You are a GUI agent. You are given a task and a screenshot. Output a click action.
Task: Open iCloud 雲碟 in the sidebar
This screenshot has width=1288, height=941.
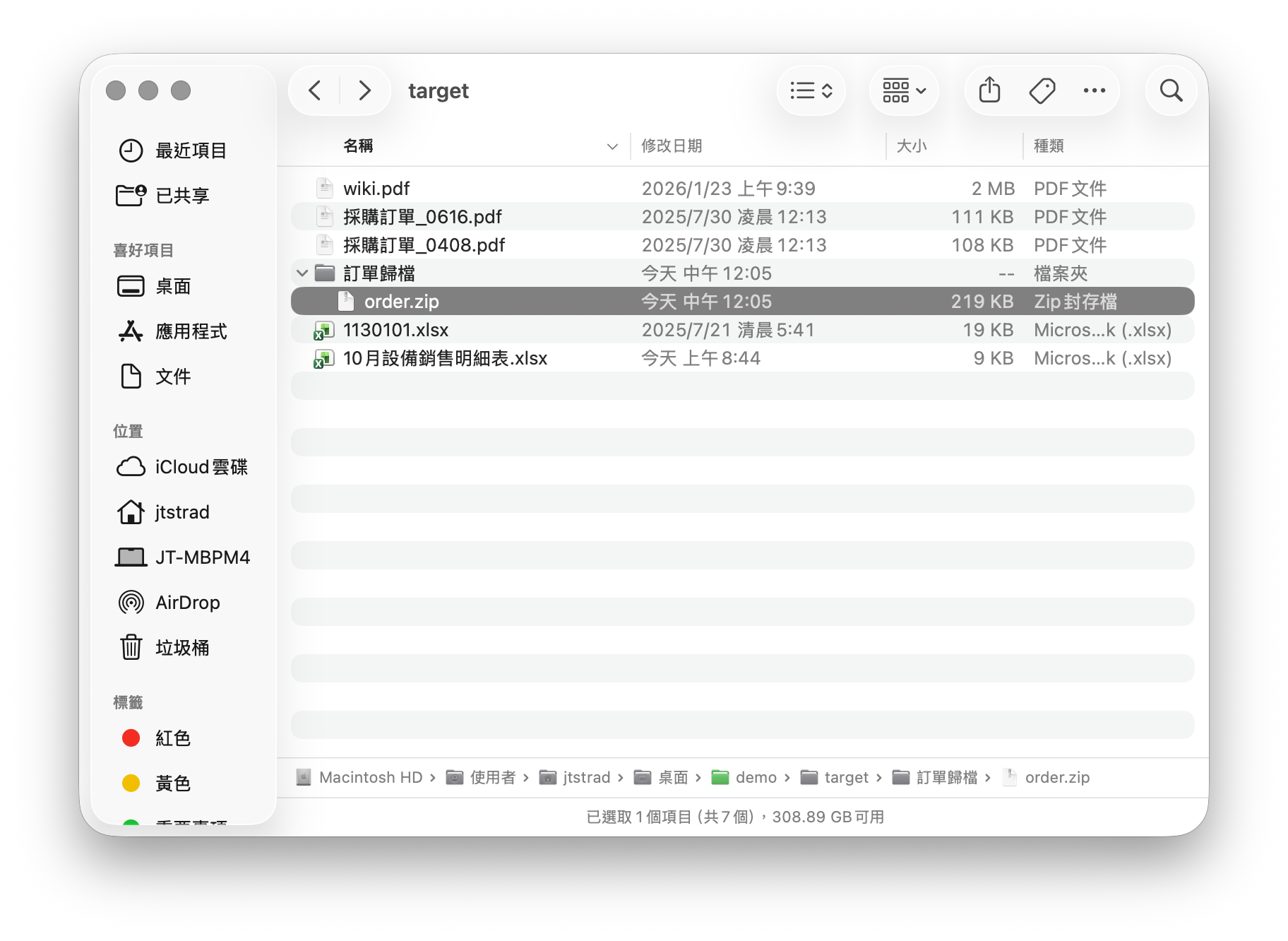[201, 467]
